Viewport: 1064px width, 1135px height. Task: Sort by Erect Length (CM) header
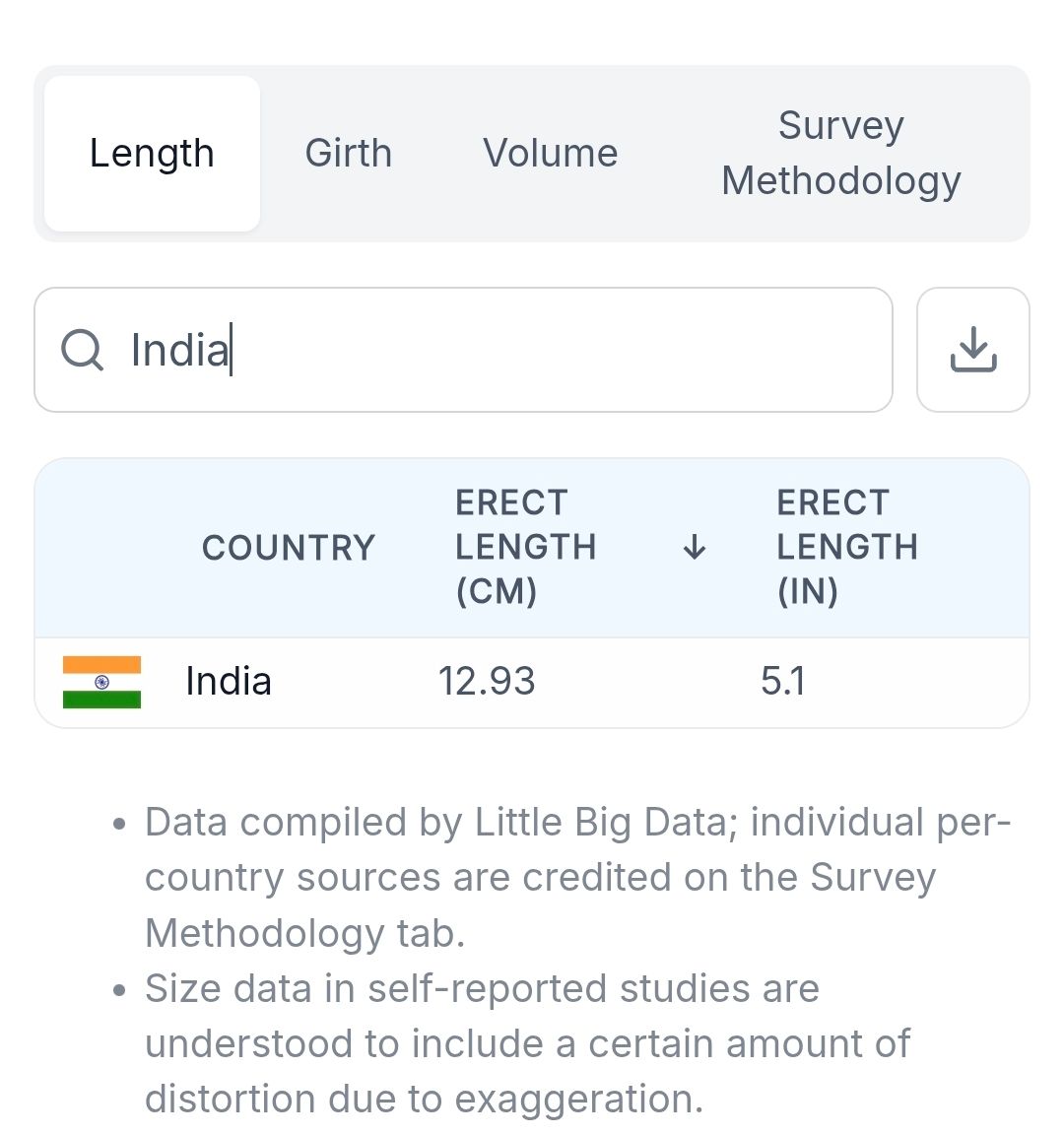(525, 548)
